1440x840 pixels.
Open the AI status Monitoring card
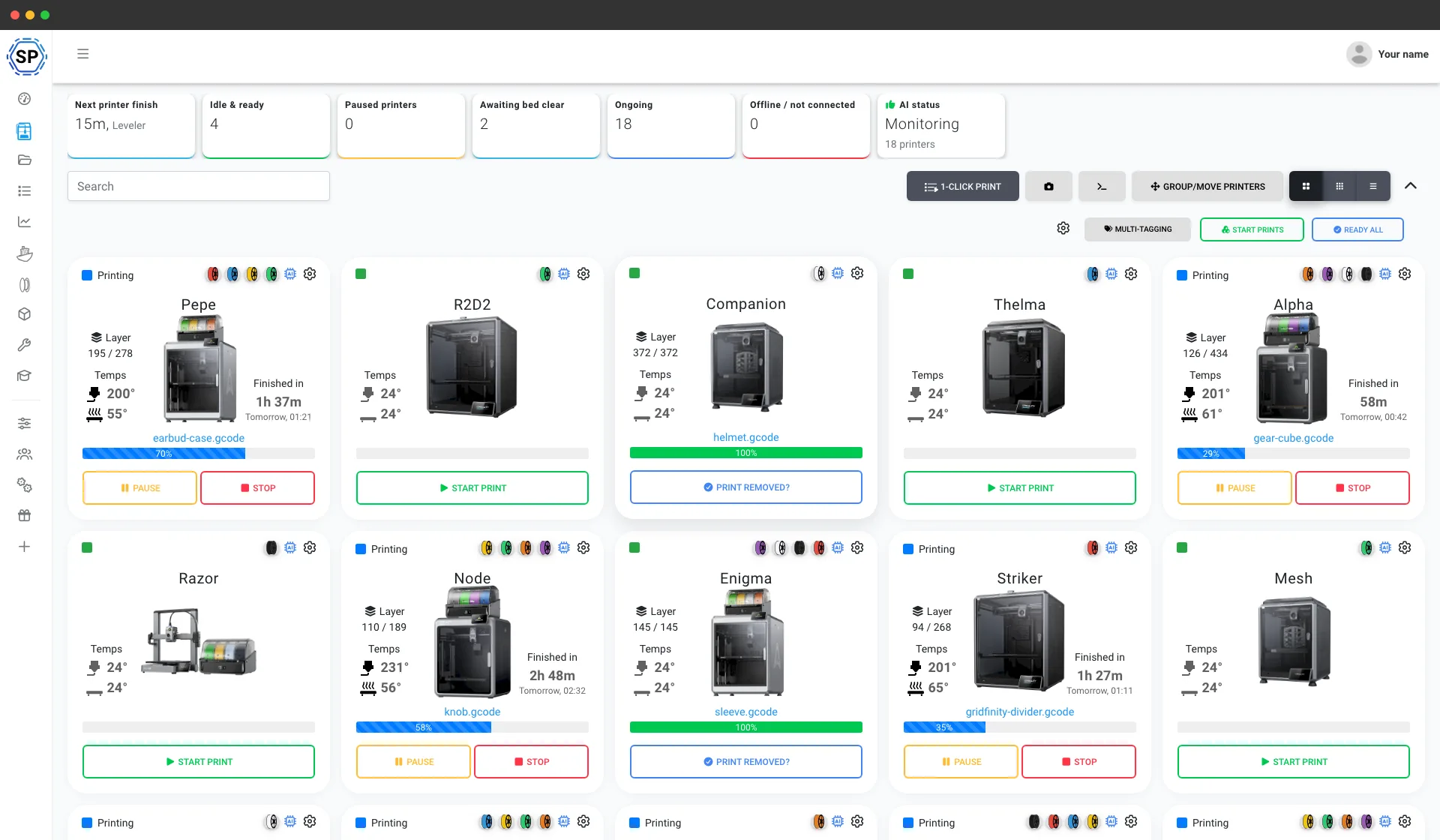click(941, 125)
